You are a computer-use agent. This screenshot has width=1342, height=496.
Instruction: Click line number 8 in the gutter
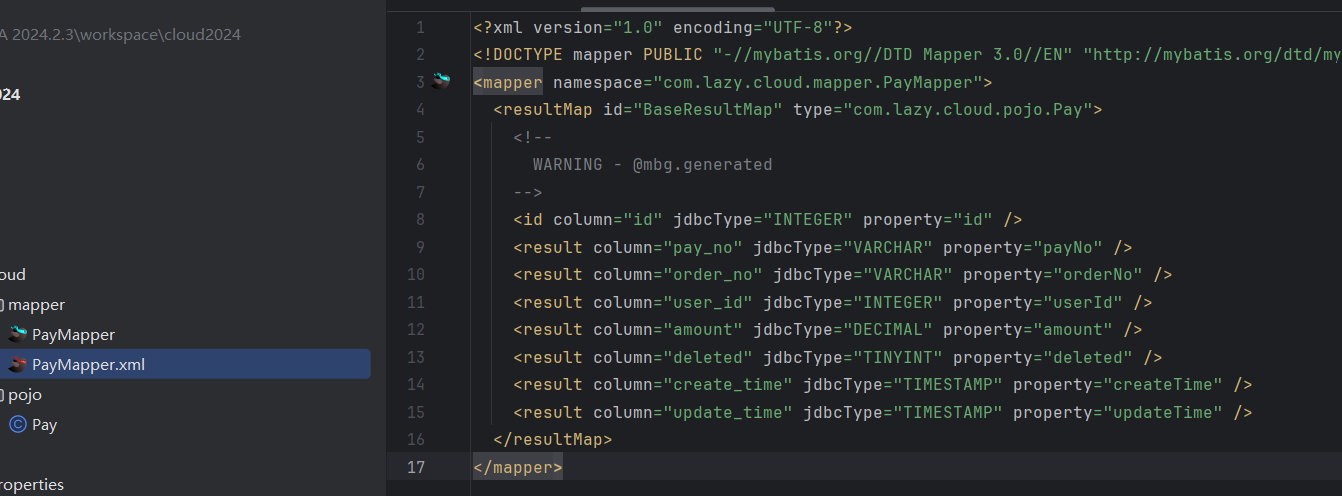coord(420,220)
